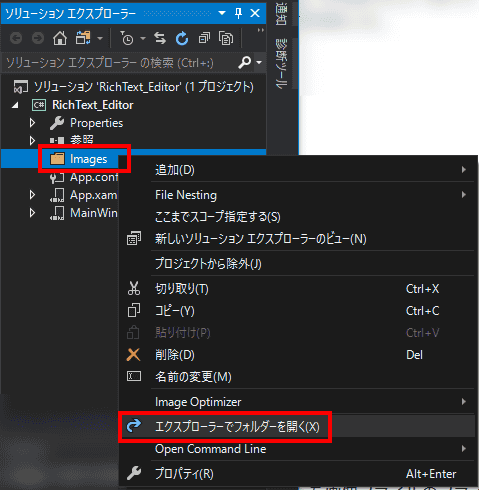Open search options dropdown arrow
Image resolution: width=479 pixels, height=490 pixels.
[259, 62]
